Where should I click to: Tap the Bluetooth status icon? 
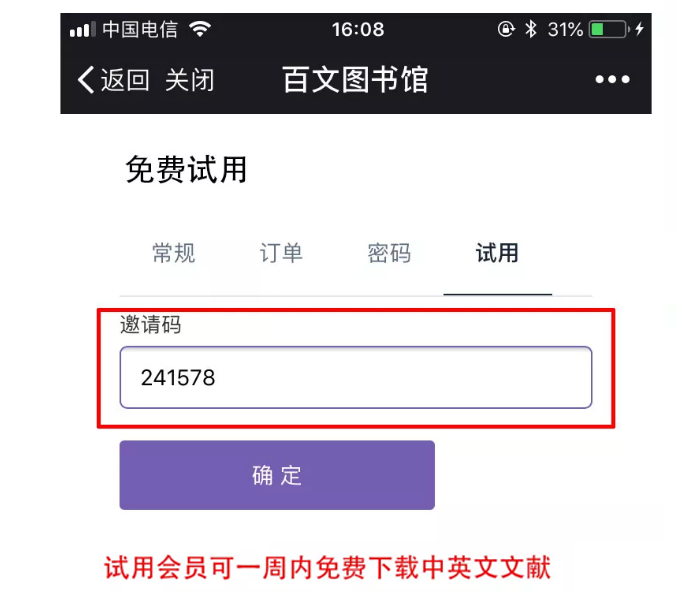pyautogui.click(x=531, y=29)
